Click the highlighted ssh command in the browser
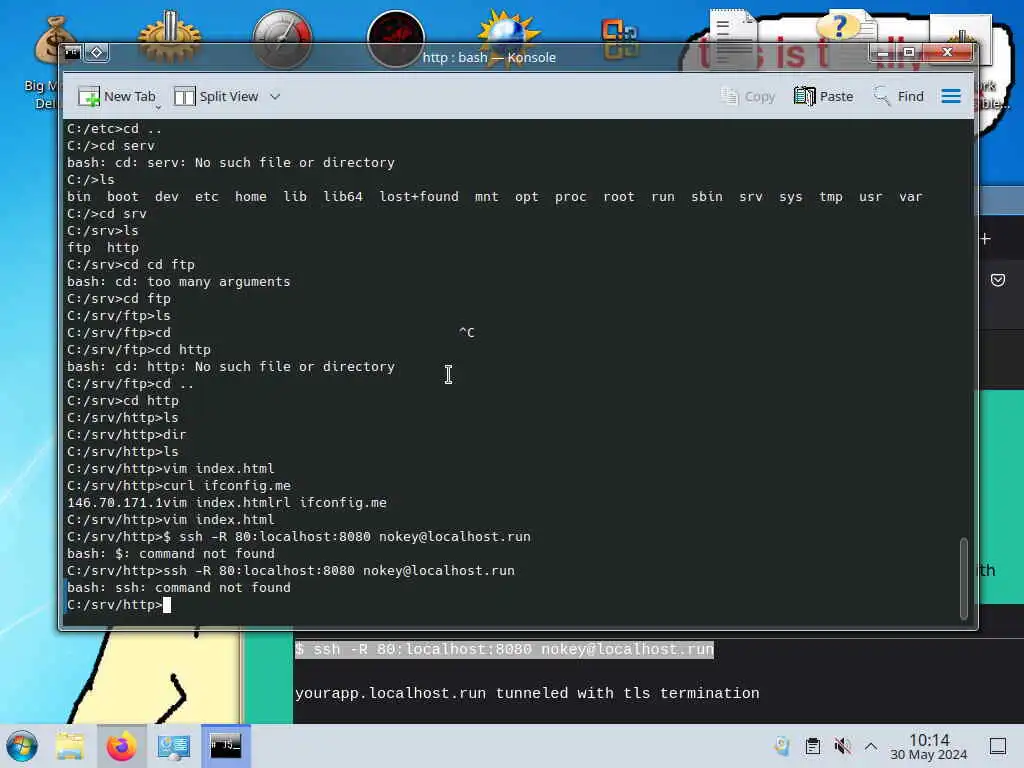 click(x=504, y=649)
